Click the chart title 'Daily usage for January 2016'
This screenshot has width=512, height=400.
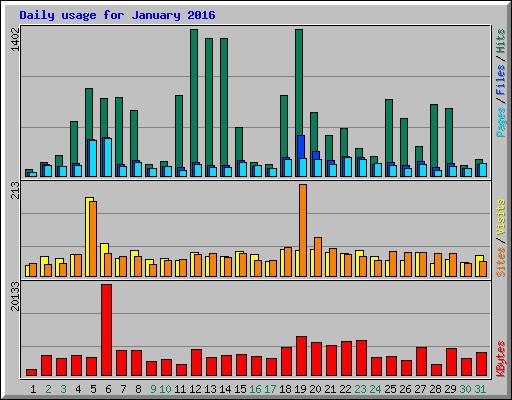click(x=117, y=15)
